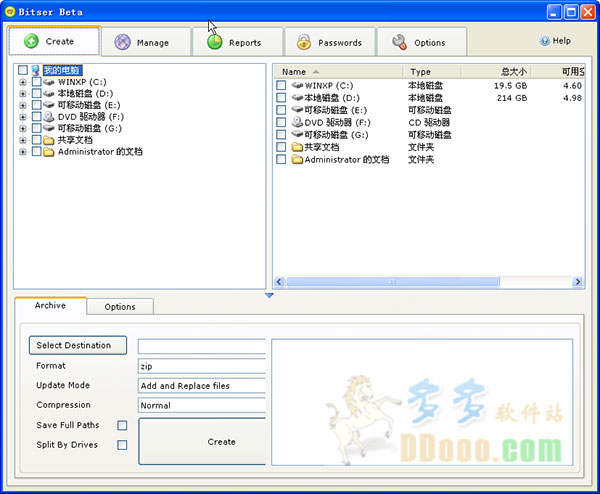Image resolution: width=600 pixels, height=494 pixels.
Task: Click removable disk (G:) icon in file list
Action: coord(297,134)
